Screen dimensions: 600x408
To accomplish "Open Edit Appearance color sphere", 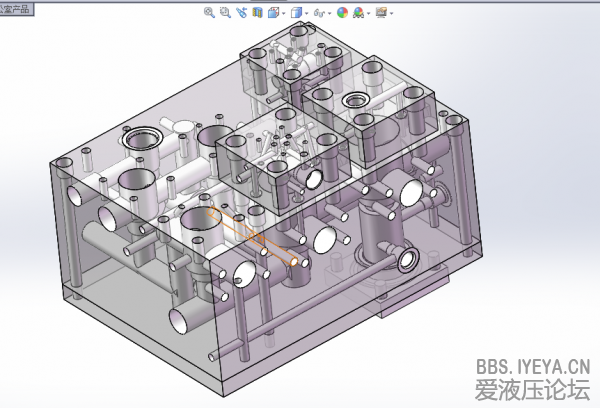I will (x=342, y=13).
